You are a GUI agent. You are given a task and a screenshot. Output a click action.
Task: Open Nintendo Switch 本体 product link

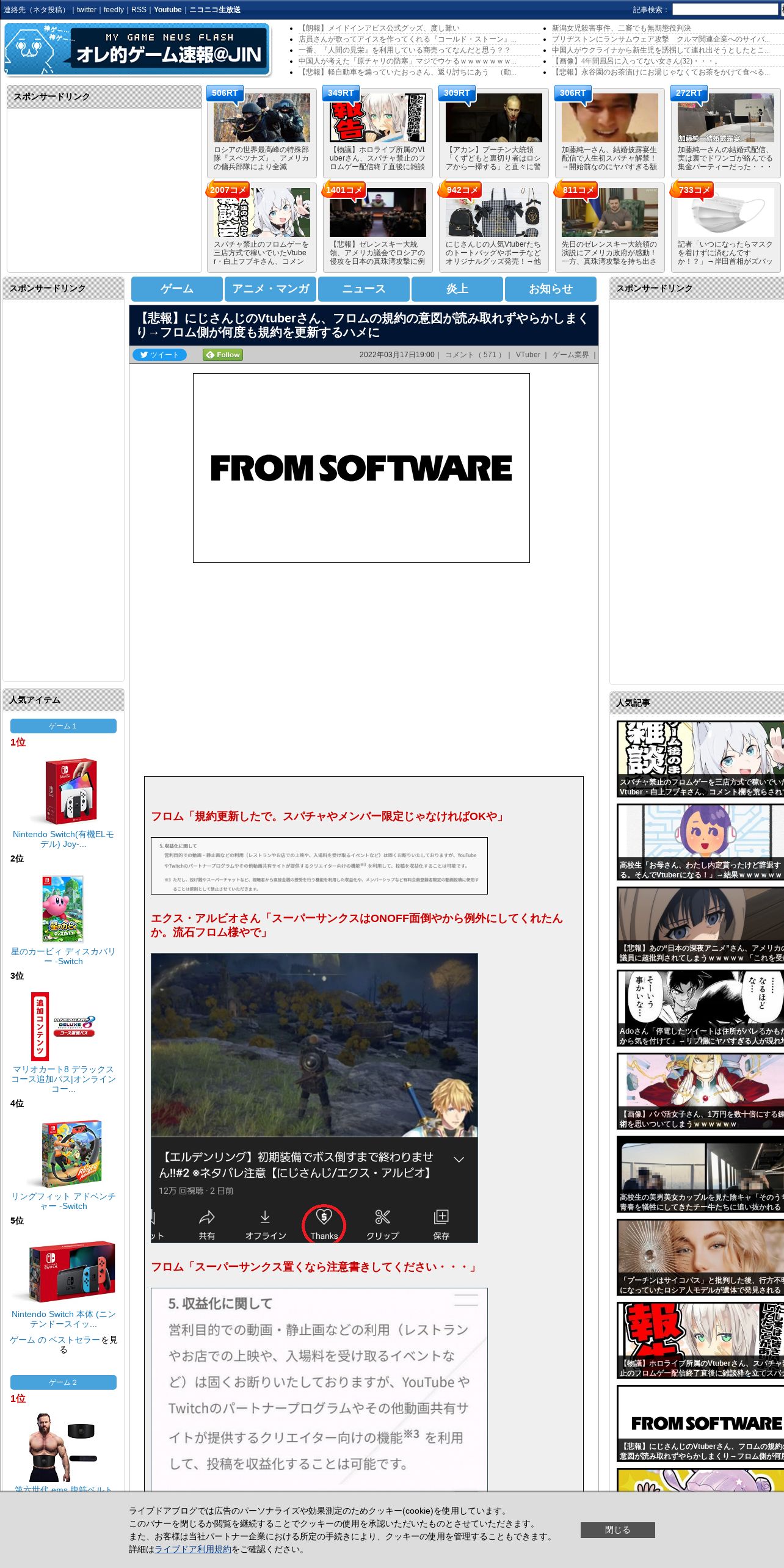(x=63, y=1319)
